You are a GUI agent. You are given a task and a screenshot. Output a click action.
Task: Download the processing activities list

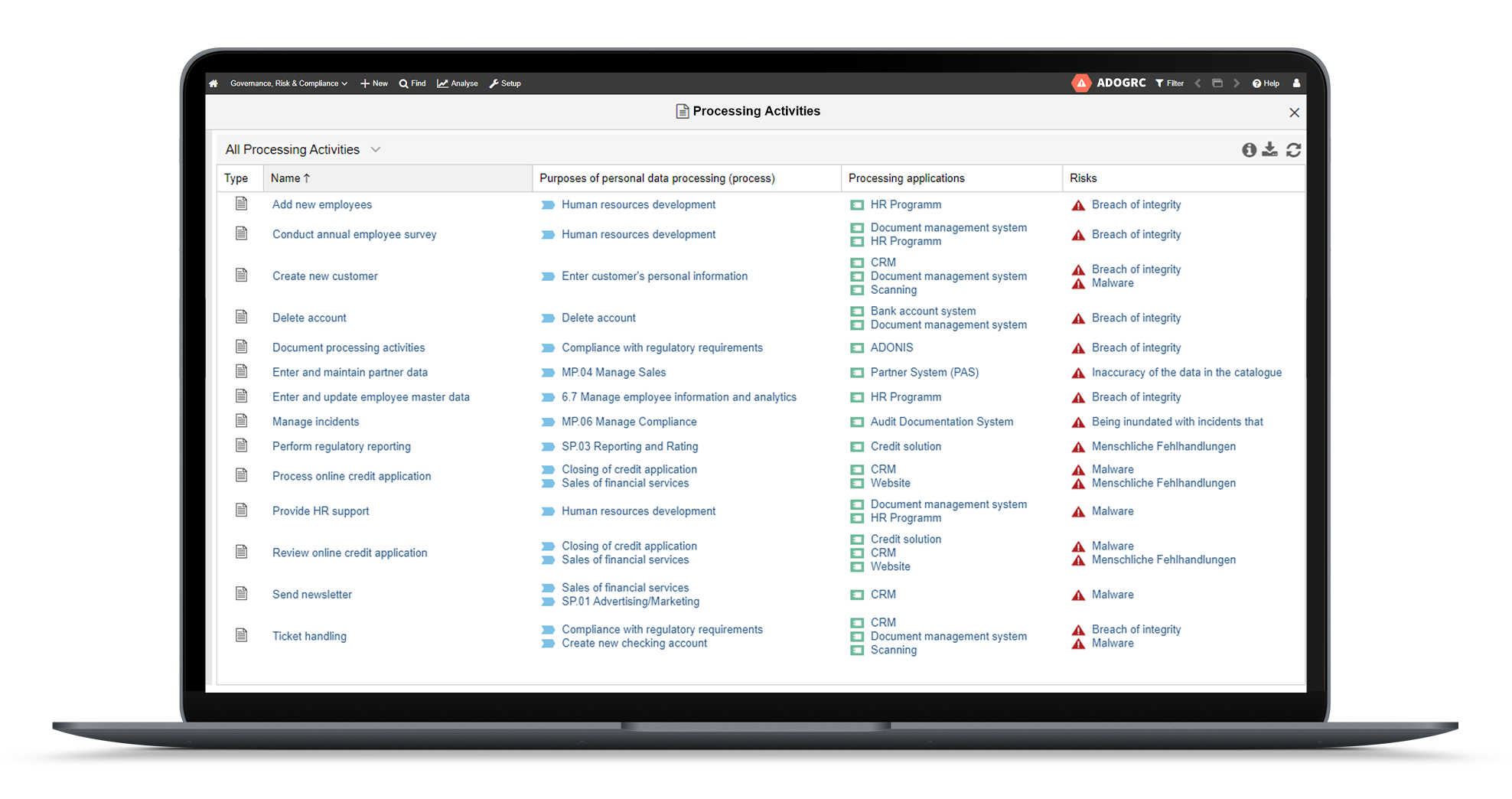(x=1270, y=149)
